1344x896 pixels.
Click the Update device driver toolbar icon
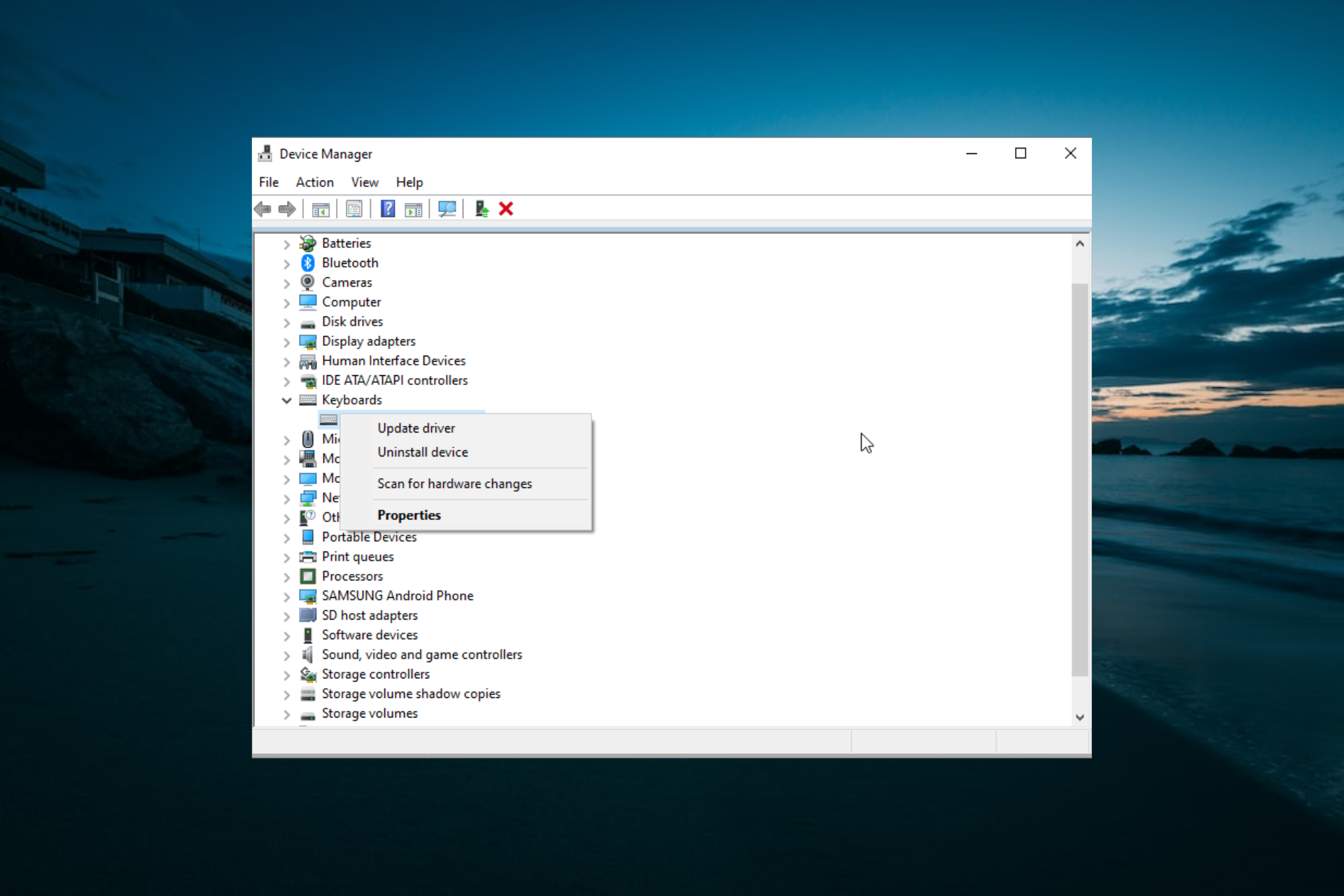coord(482,209)
